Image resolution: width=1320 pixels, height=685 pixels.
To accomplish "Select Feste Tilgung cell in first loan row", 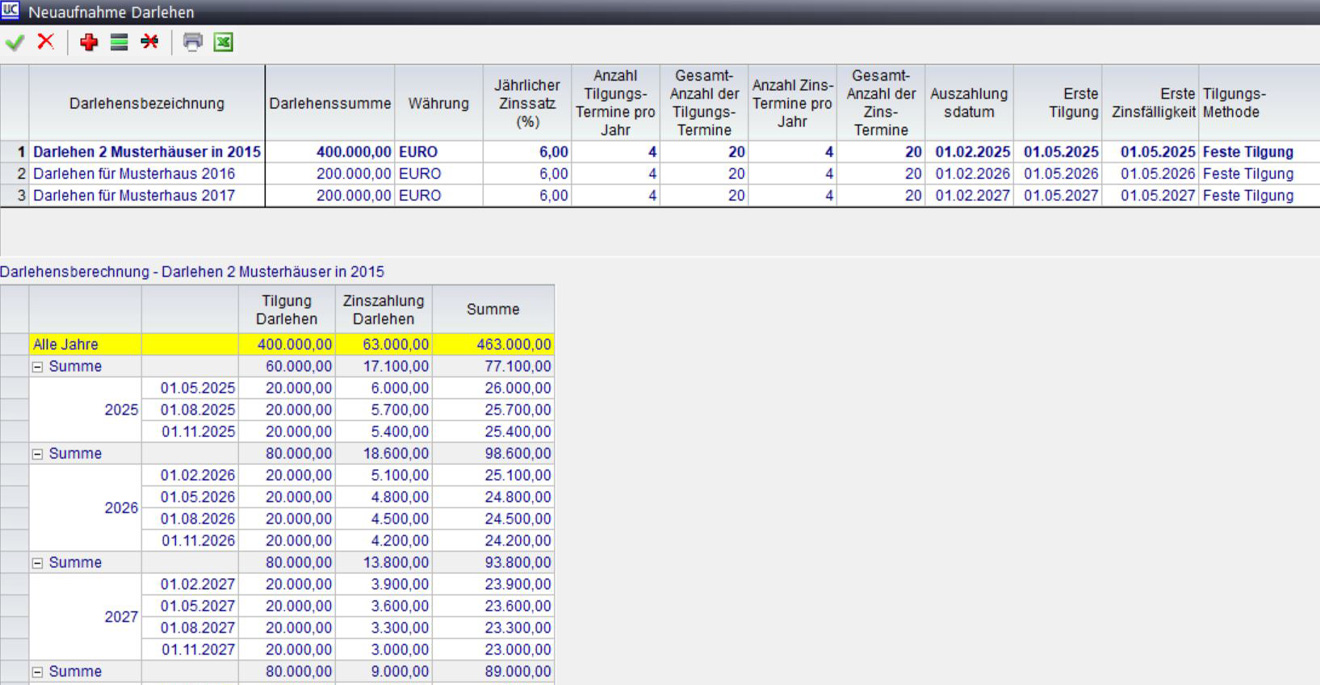I will coord(1247,152).
